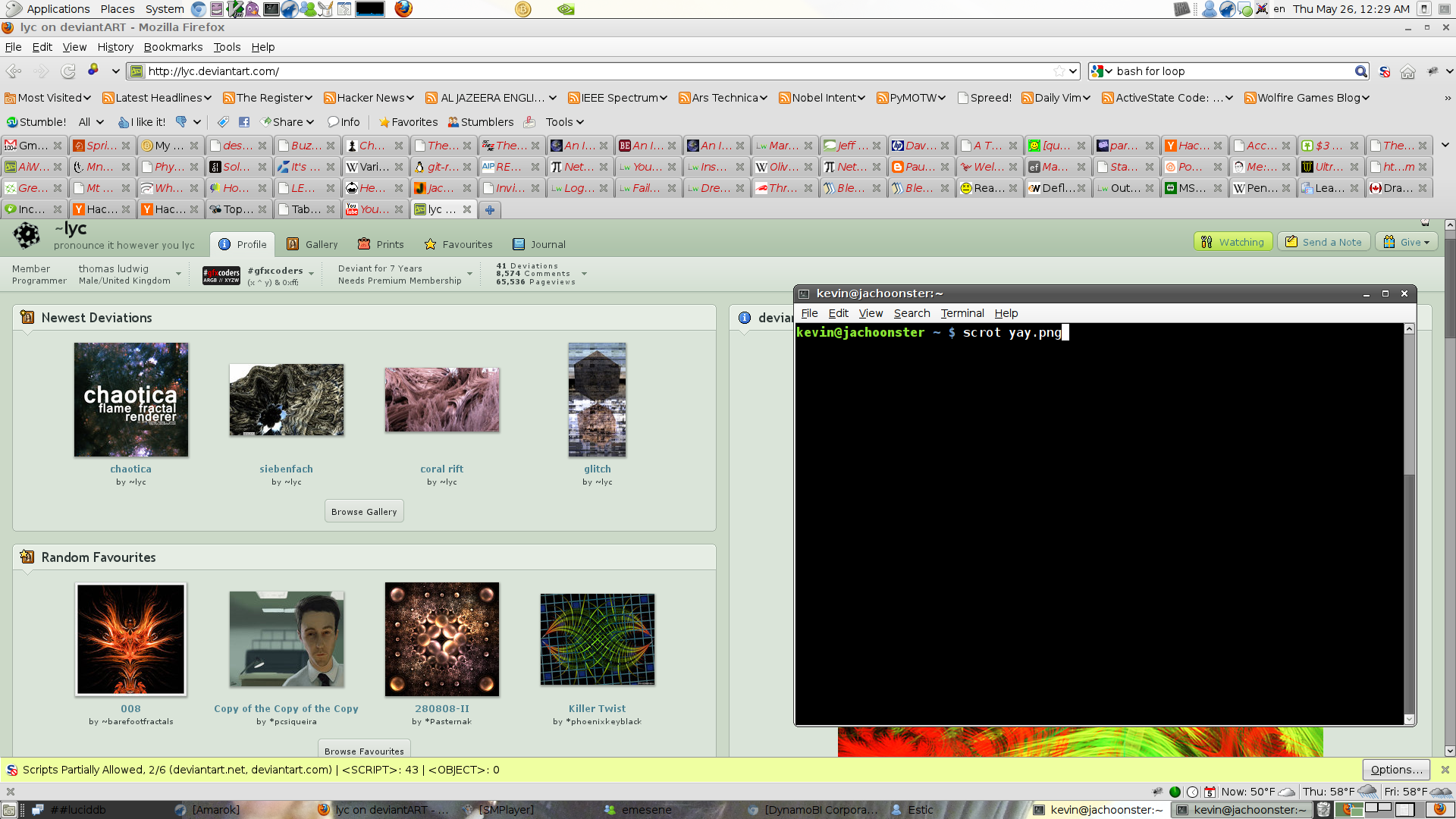Screen dimensions: 1456x819
Task: Switch to the ##luciddb taskbar window
Action: coord(70,810)
